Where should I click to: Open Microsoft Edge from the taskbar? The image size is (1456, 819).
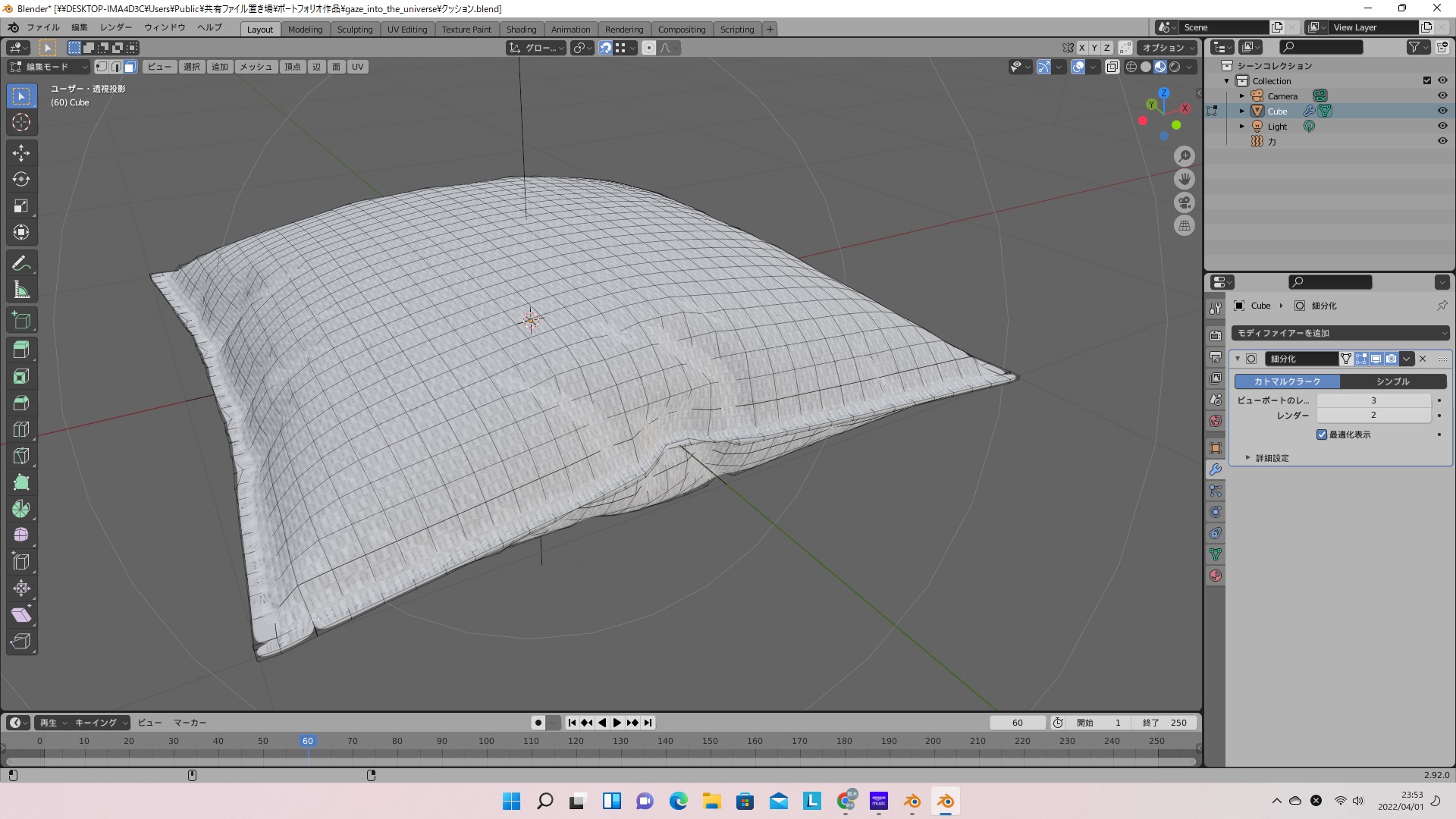[x=678, y=801]
